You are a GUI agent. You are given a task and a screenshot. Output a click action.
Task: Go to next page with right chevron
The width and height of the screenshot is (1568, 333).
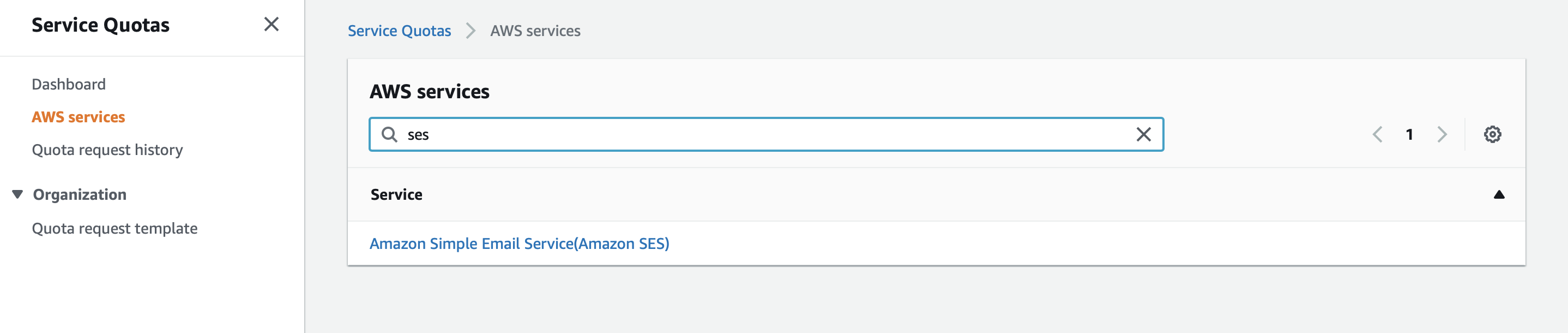coord(1442,134)
